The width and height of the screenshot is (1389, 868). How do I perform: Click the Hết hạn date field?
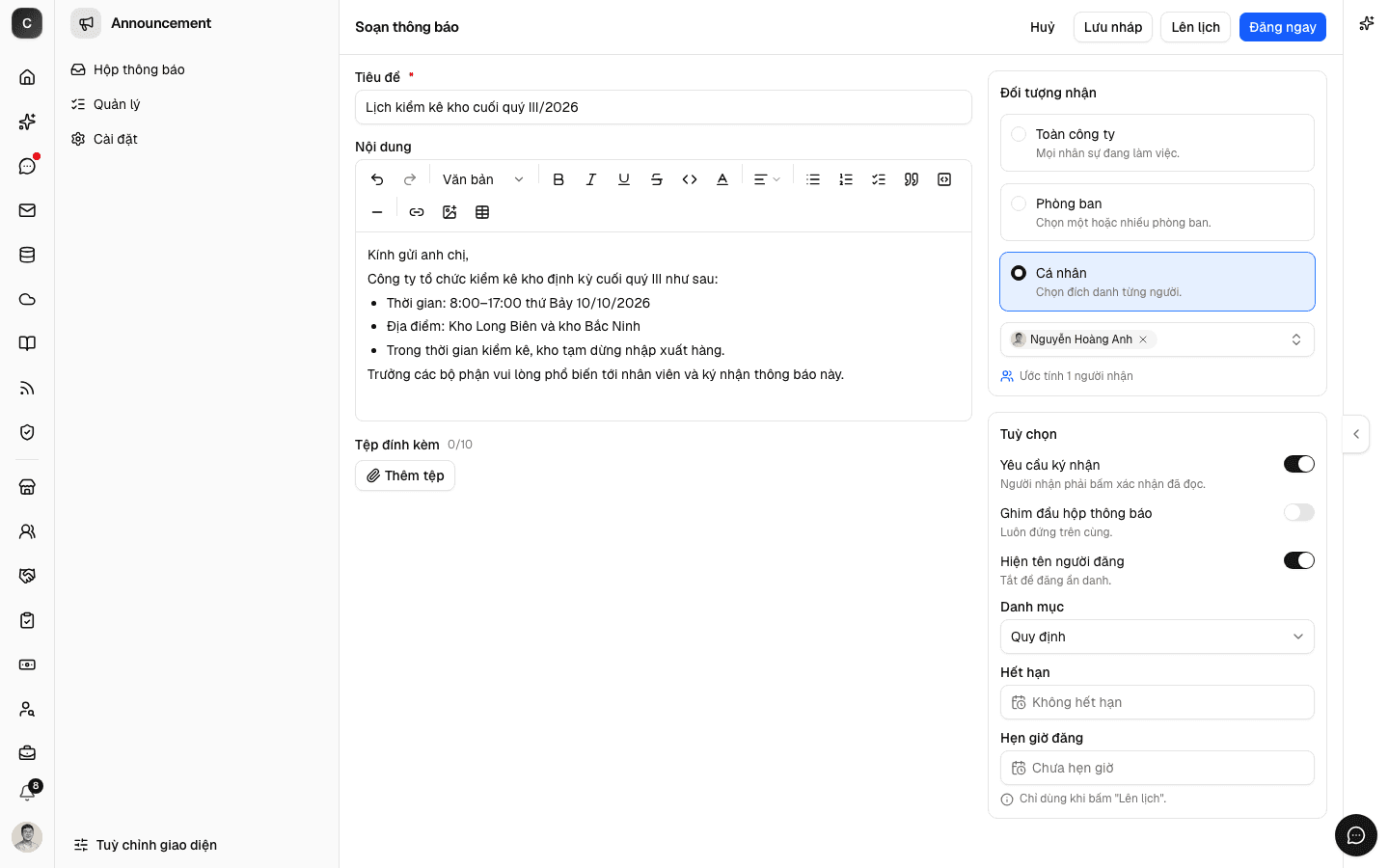(x=1157, y=702)
